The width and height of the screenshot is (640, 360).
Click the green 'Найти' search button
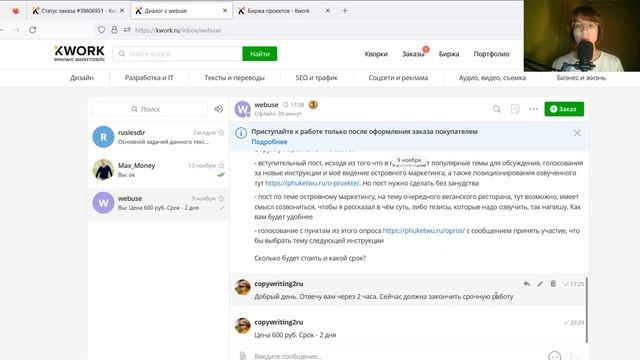(x=260, y=54)
